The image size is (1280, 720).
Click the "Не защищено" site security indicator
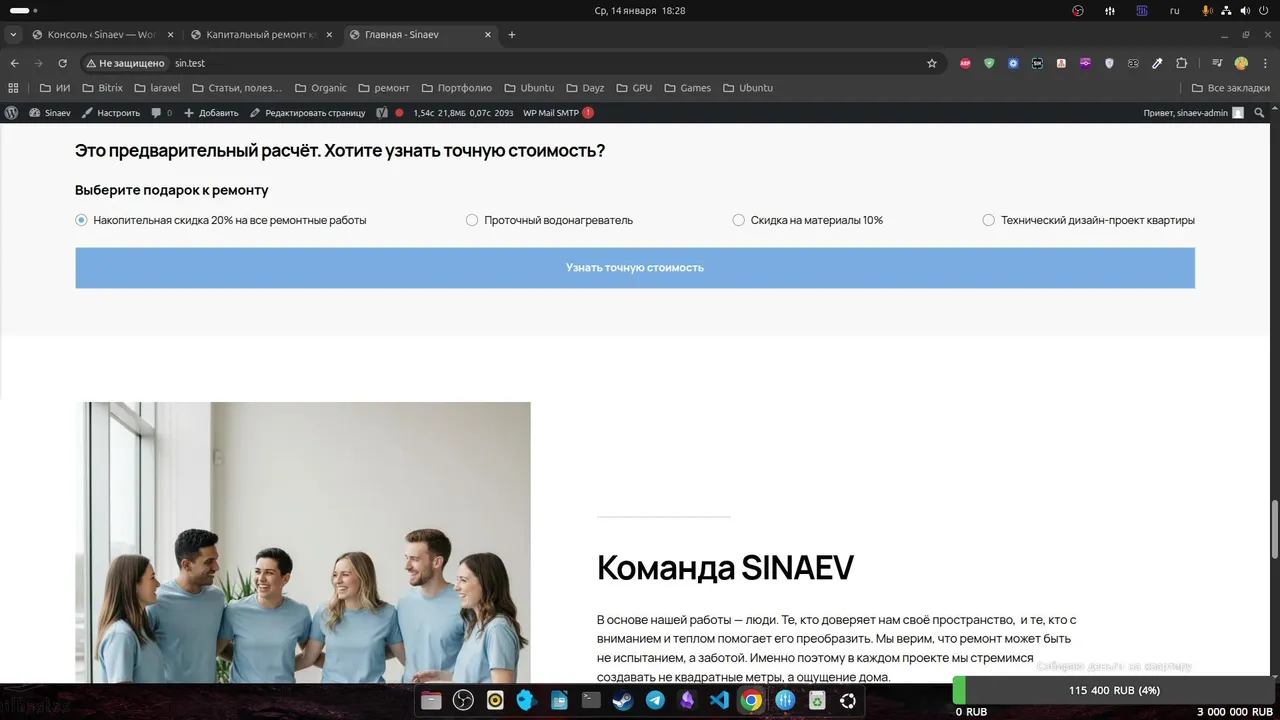[x=125, y=63]
